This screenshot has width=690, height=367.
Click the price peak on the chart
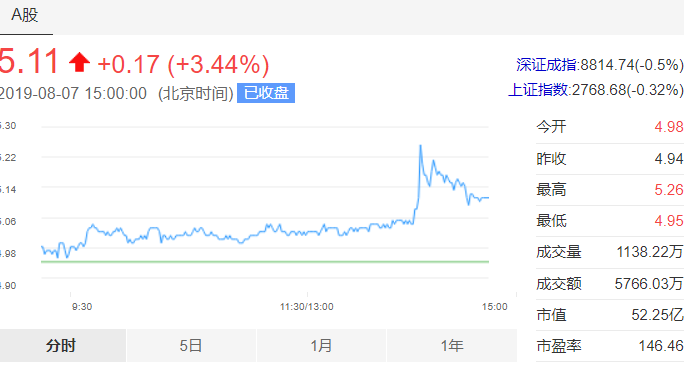(421, 146)
